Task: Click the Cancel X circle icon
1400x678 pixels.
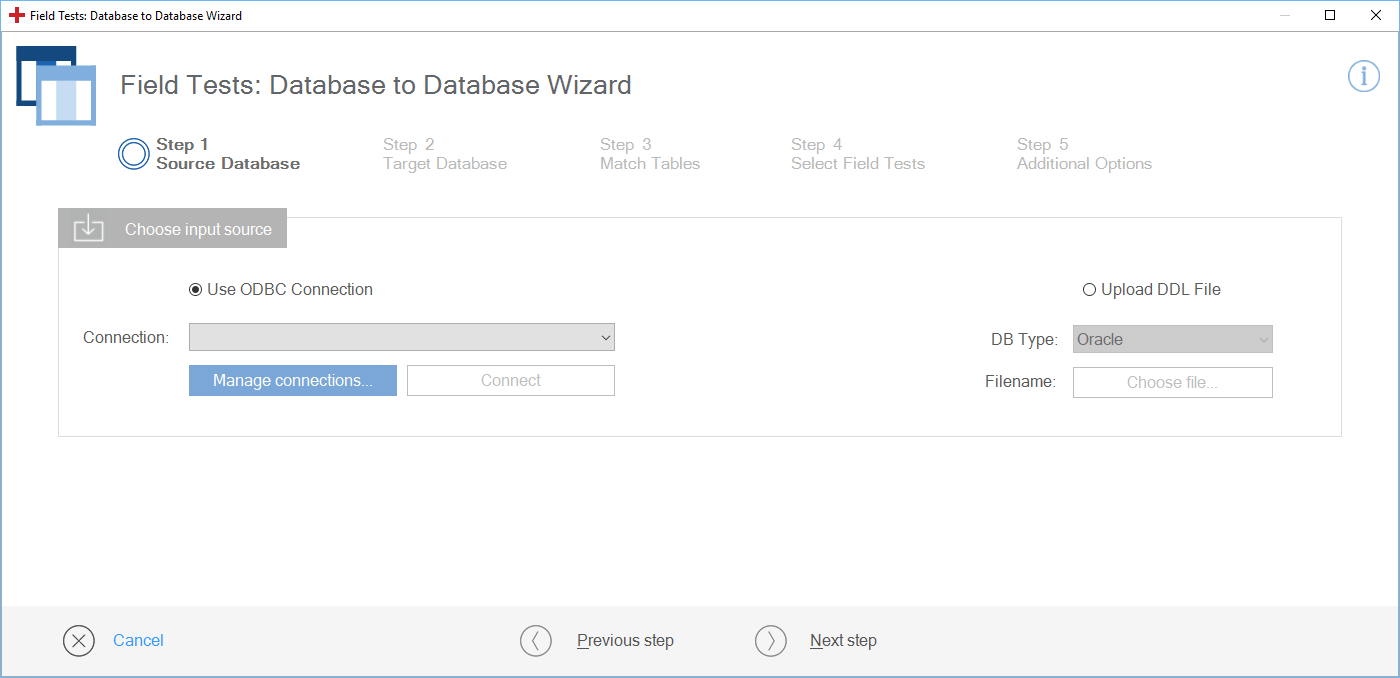Action: [79, 641]
